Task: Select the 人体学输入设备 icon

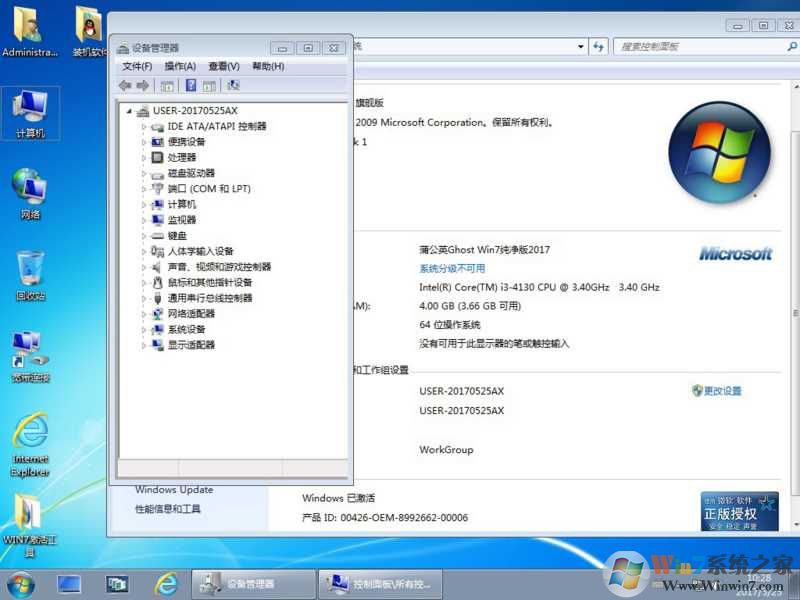Action: tap(158, 252)
